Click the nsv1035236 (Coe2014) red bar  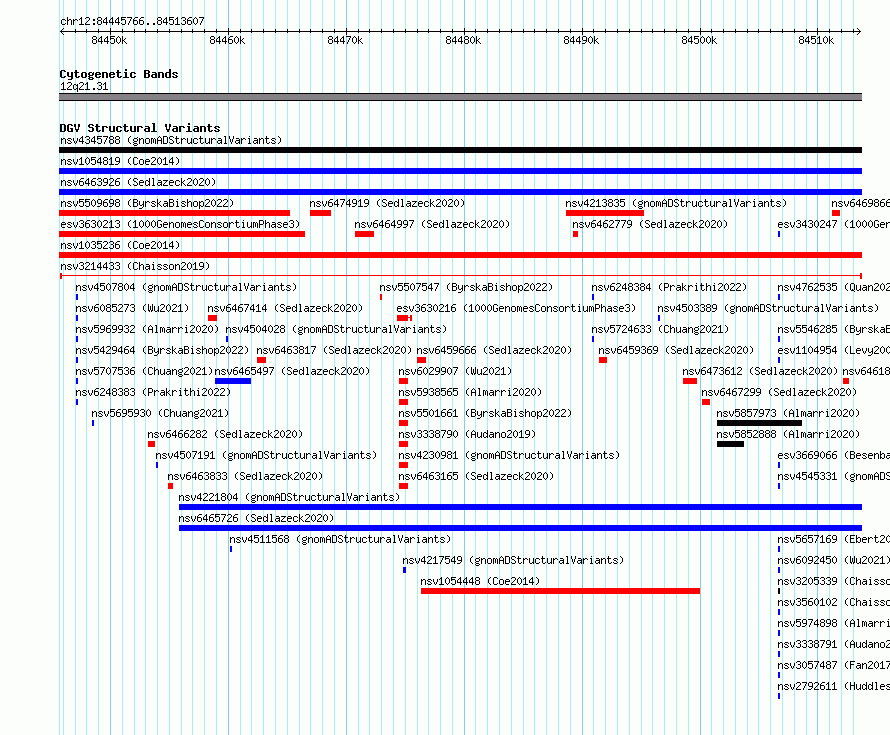click(460, 255)
